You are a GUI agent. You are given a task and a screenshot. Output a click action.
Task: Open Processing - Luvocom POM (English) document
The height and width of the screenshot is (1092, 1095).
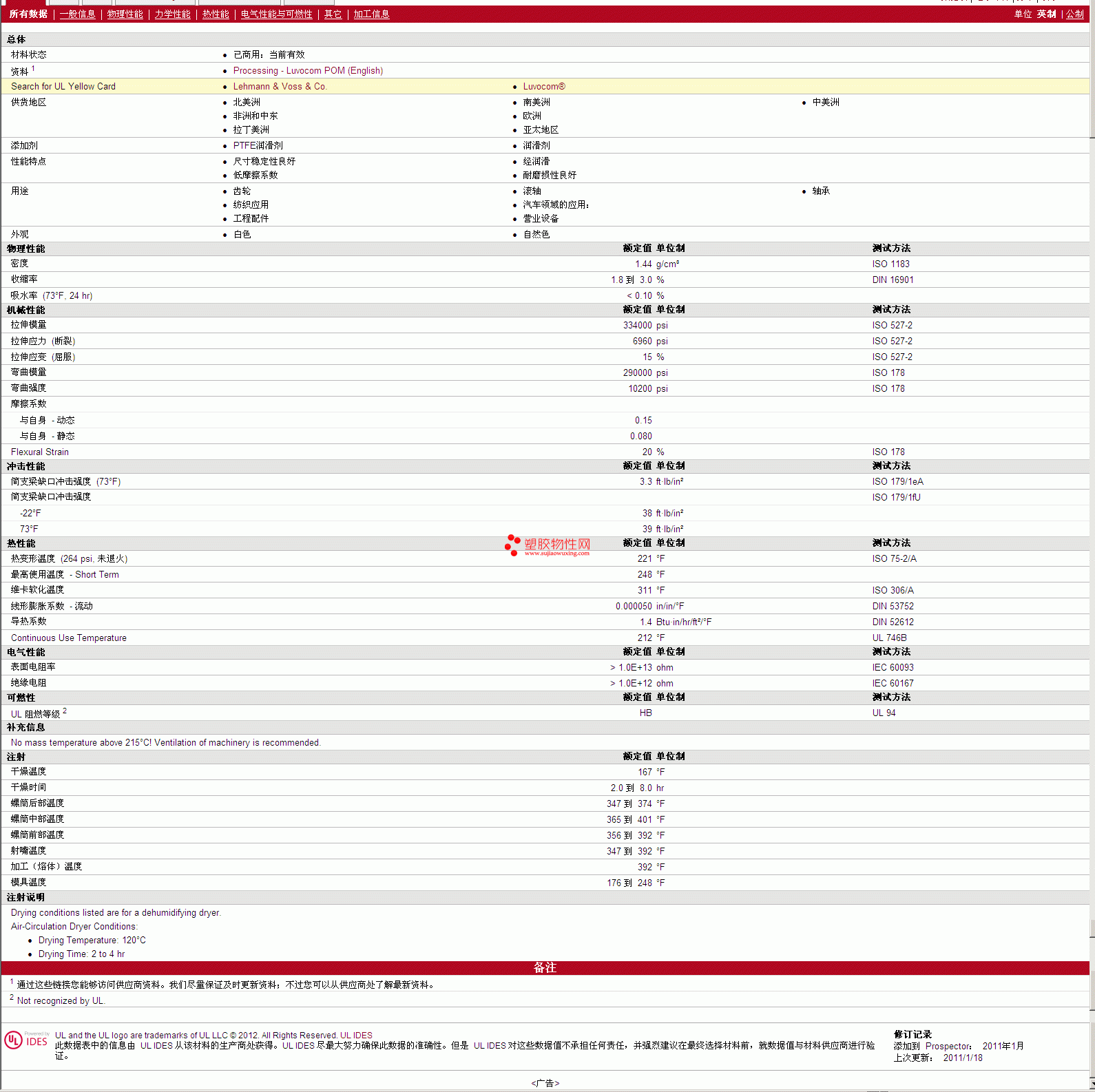coord(308,71)
